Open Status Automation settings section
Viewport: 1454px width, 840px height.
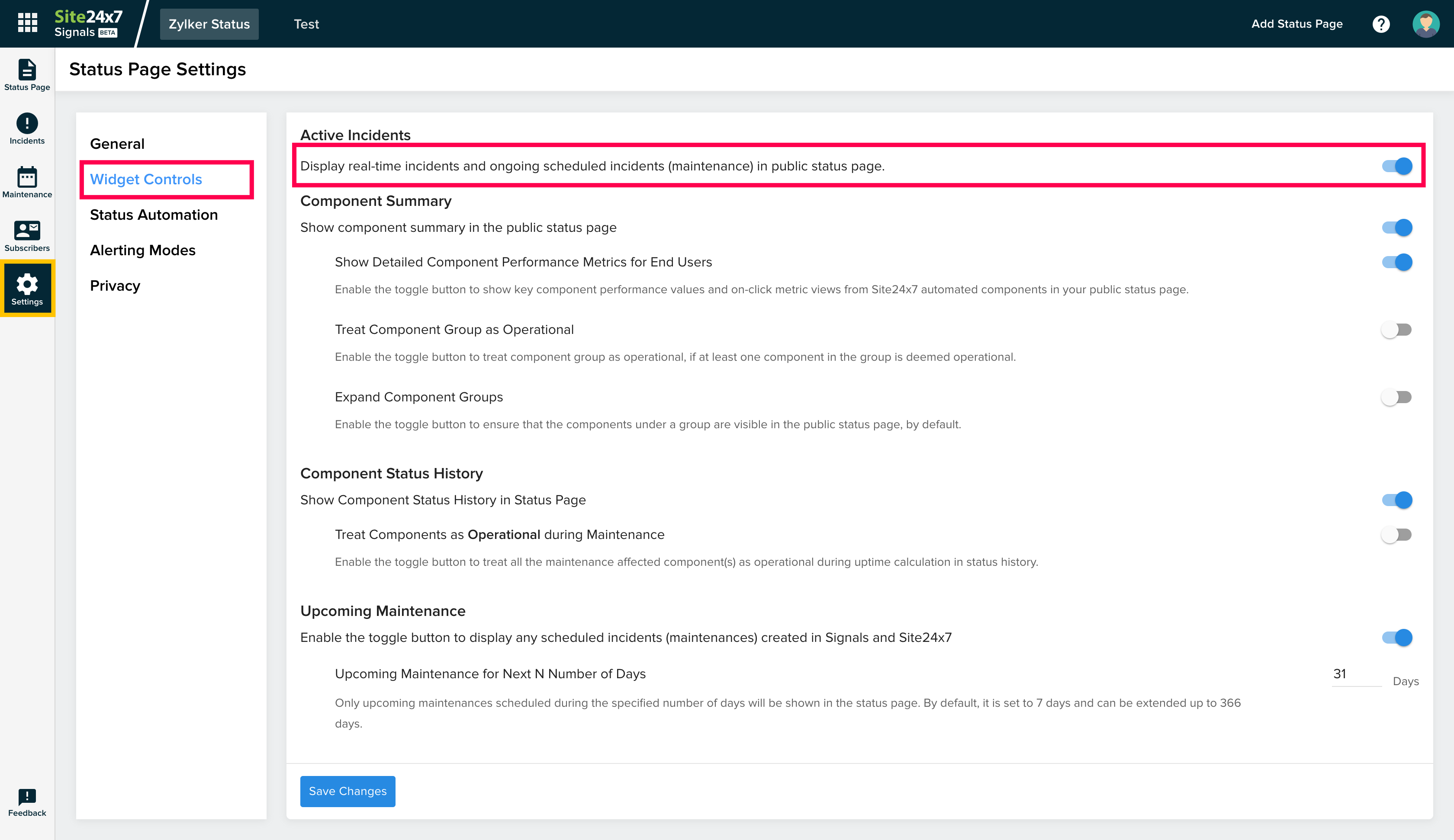(x=154, y=215)
